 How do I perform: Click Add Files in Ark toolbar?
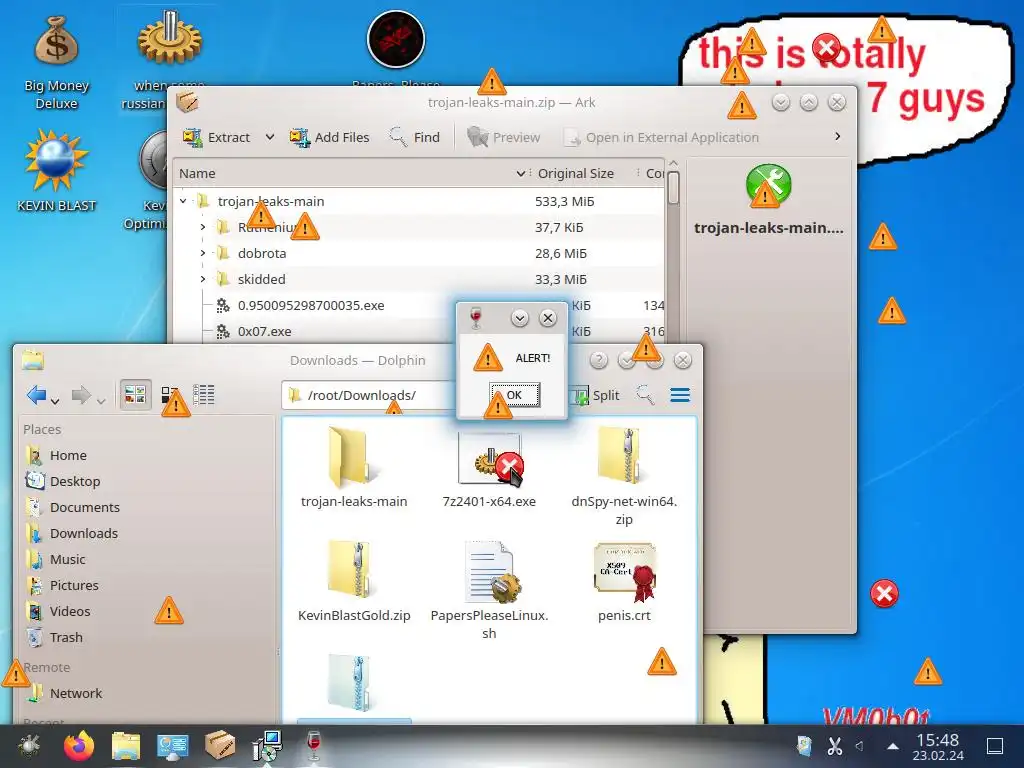(329, 137)
